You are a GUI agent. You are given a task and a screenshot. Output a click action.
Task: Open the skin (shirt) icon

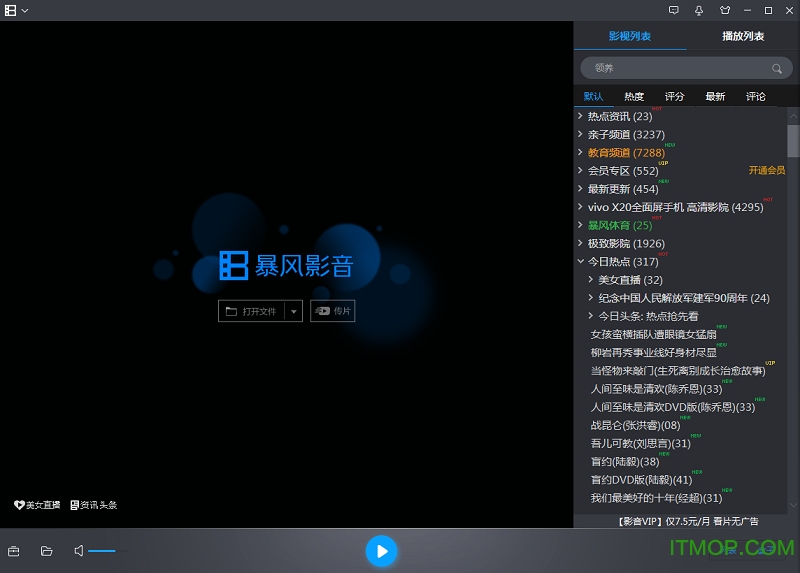point(724,10)
